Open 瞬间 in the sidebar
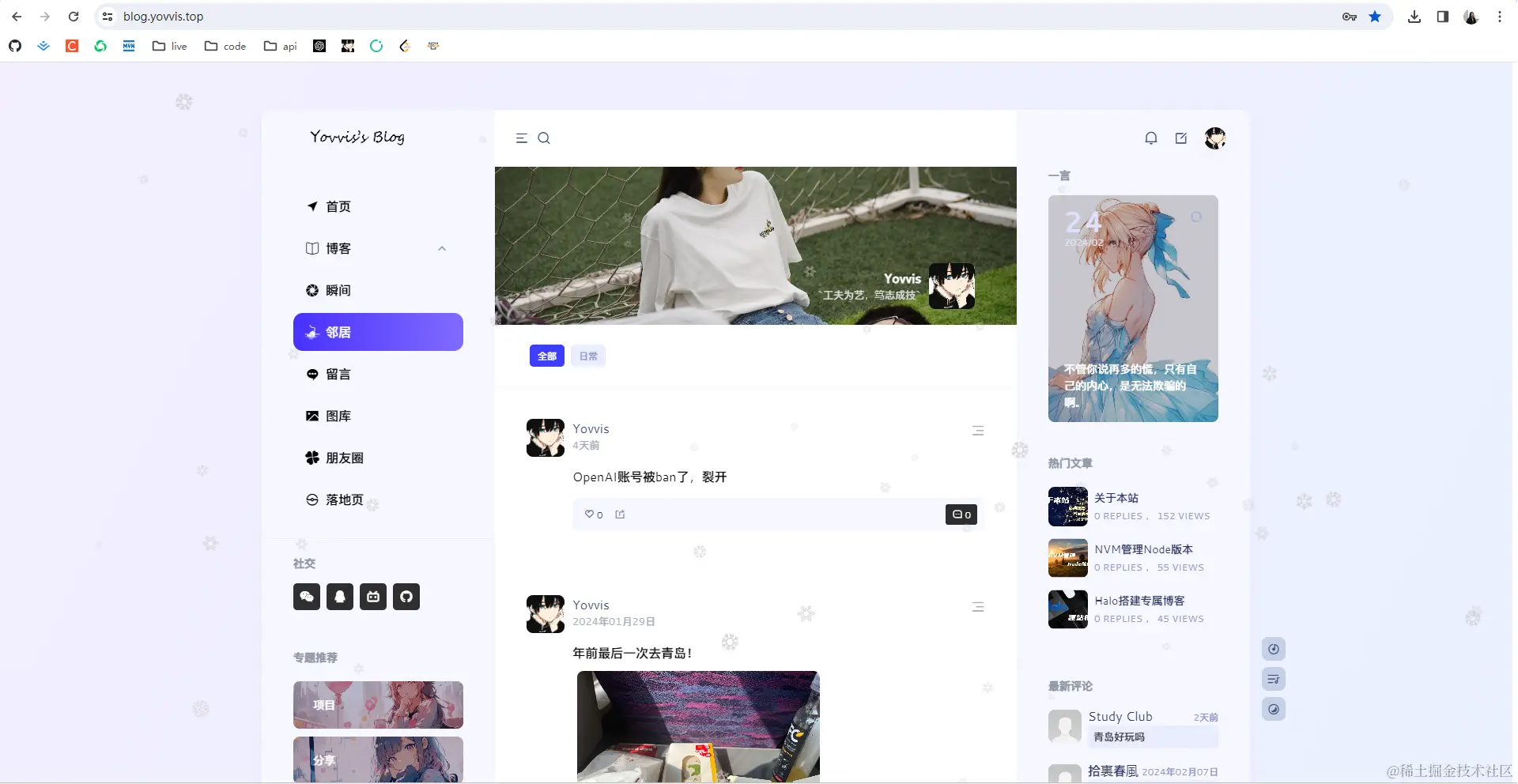The width and height of the screenshot is (1518, 784). click(378, 290)
